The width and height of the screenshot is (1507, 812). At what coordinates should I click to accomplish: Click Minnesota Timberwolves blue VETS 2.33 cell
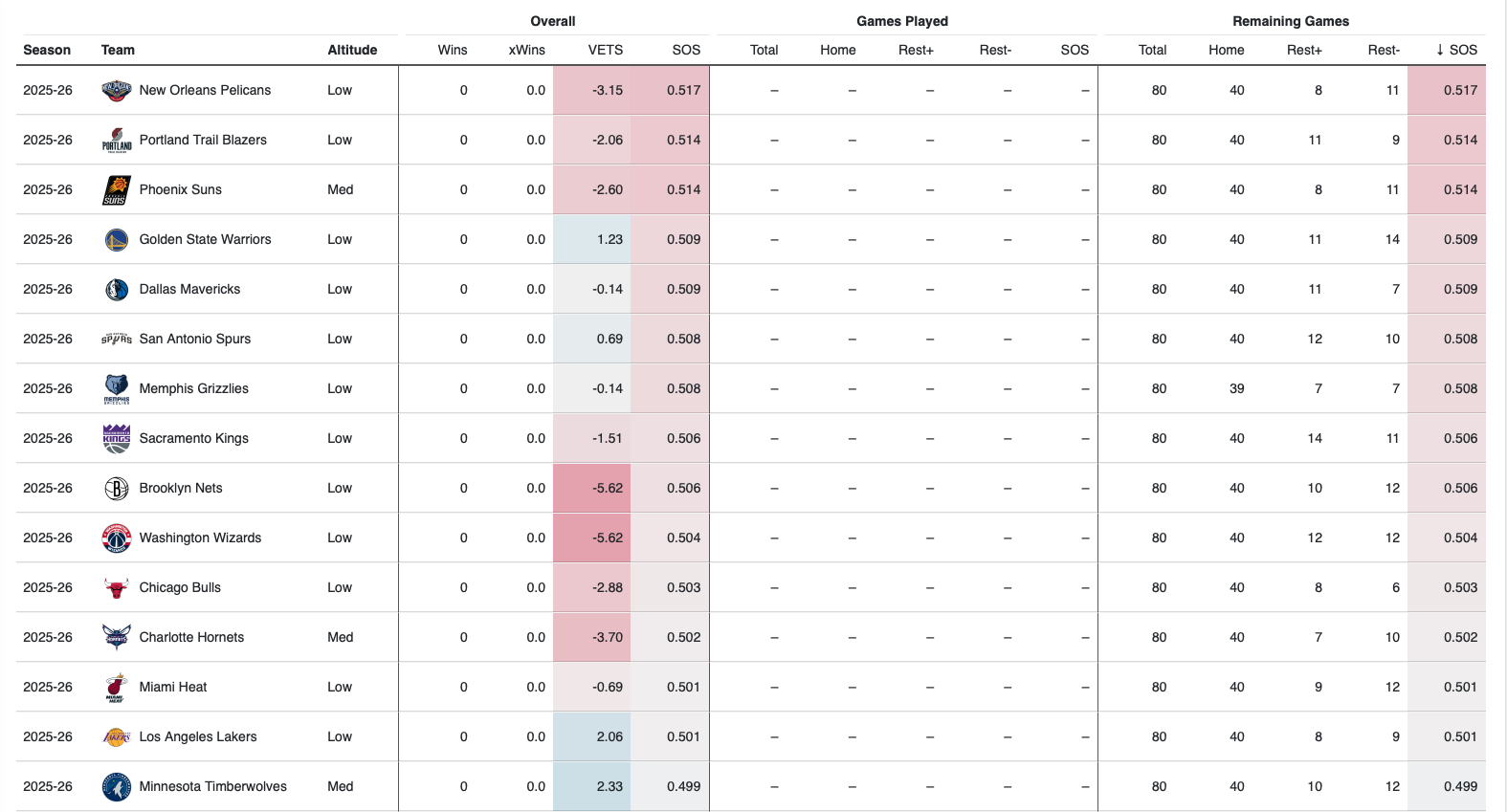tap(592, 787)
